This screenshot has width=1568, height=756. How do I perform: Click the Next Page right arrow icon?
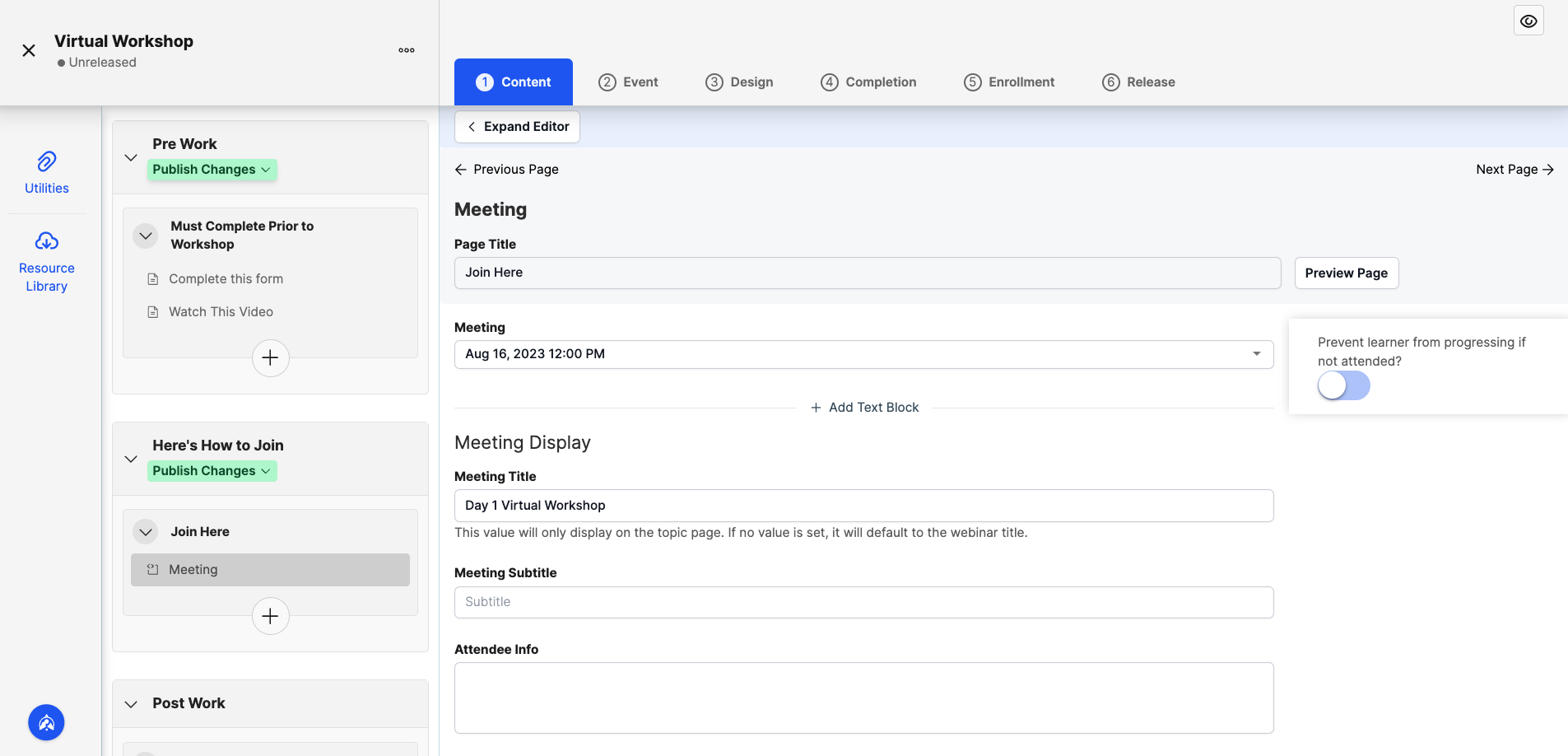coord(1548,170)
